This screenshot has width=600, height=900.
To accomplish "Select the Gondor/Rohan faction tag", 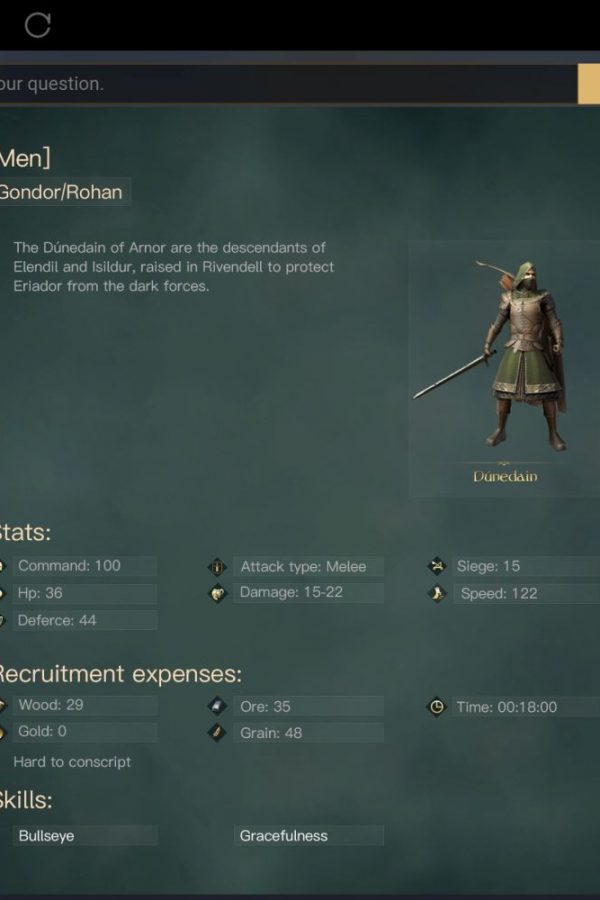I will click(x=61, y=192).
